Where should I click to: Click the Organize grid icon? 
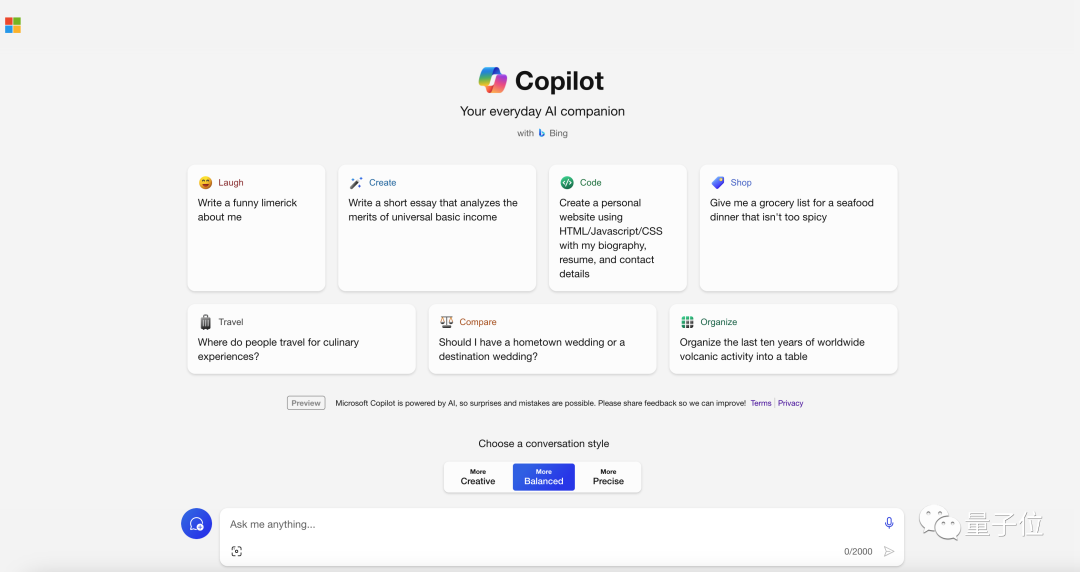coord(687,322)
